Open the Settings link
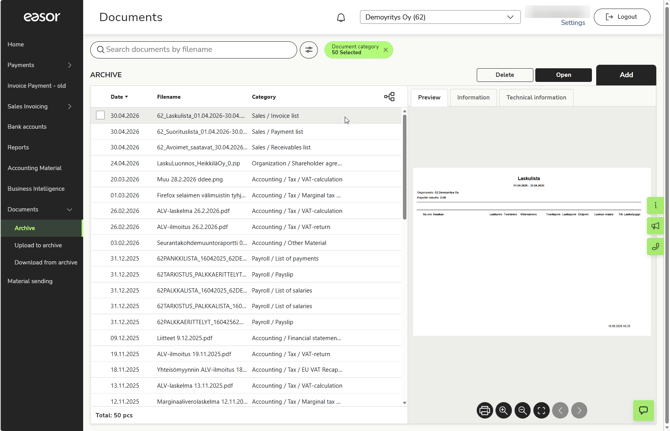This screenshot has height=431, width=670. [x=573, y=23]
